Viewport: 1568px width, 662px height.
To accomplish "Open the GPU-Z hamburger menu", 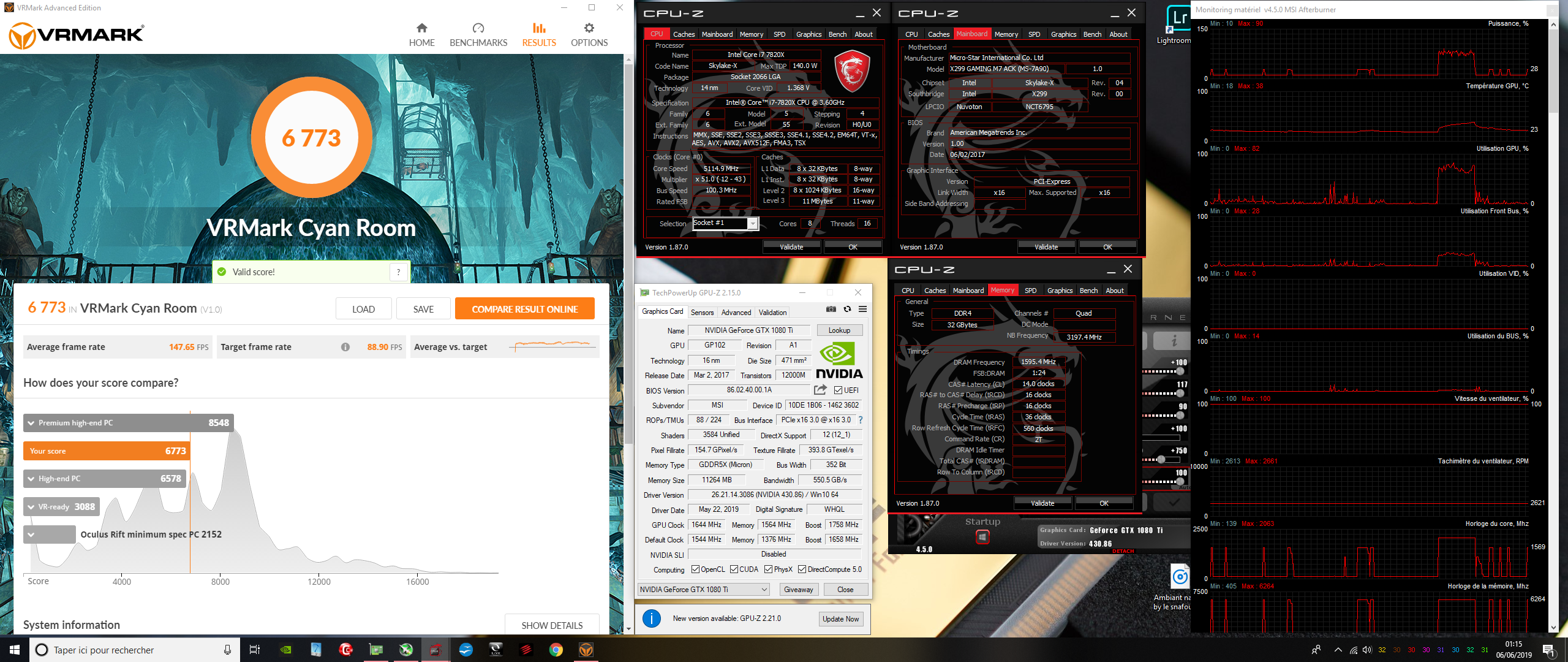I will click(862, 309).
